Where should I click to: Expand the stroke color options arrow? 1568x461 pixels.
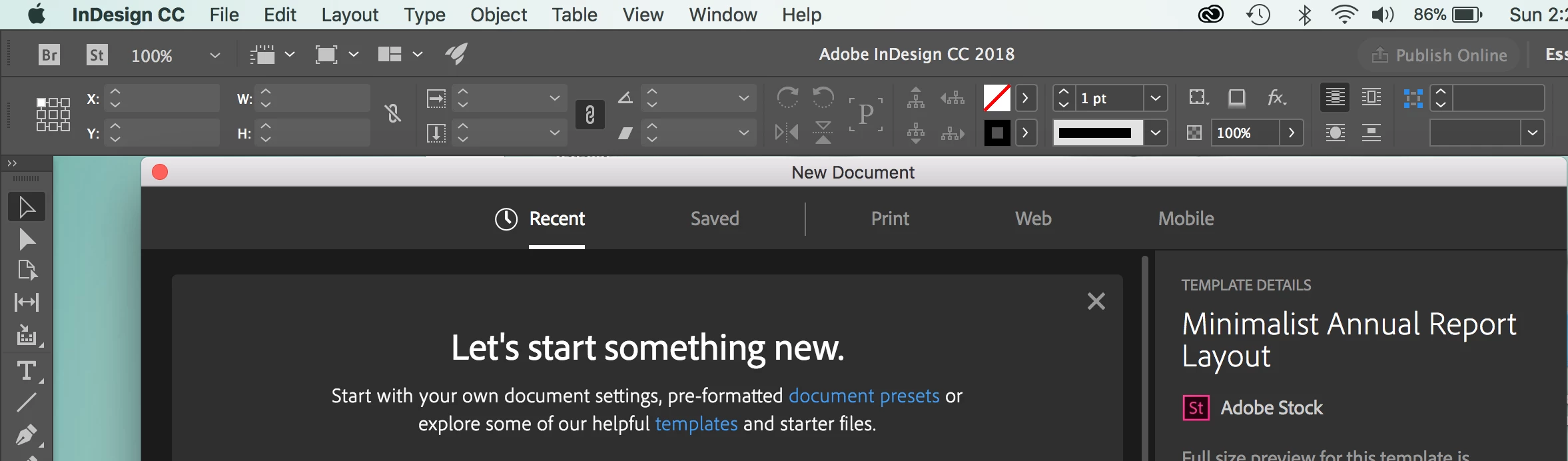coord(1026,133)
